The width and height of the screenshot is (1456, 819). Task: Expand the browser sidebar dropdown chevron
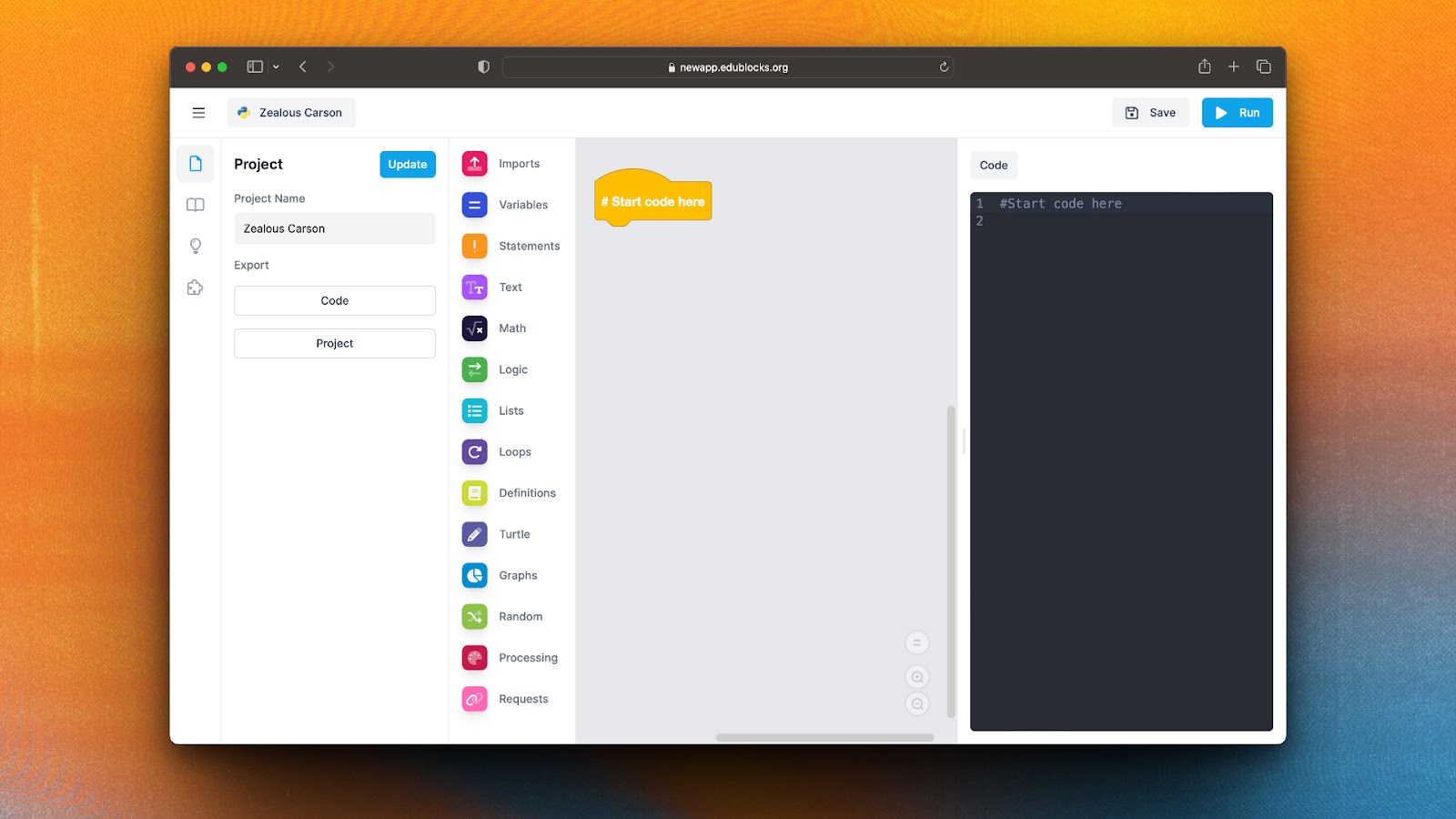[276, 66]
